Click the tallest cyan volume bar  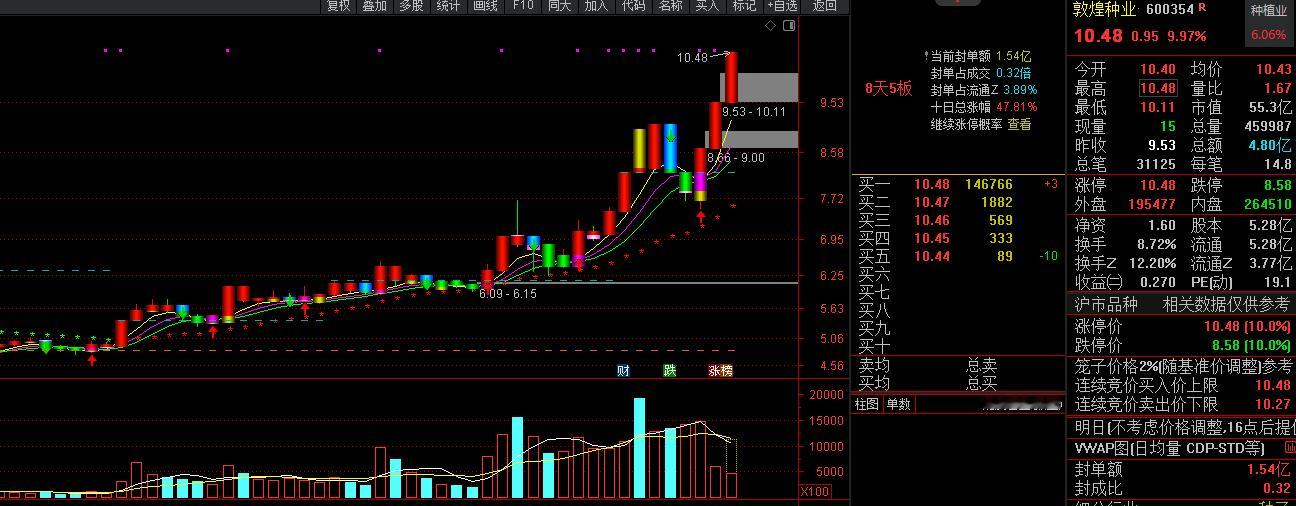pos(639,448)
